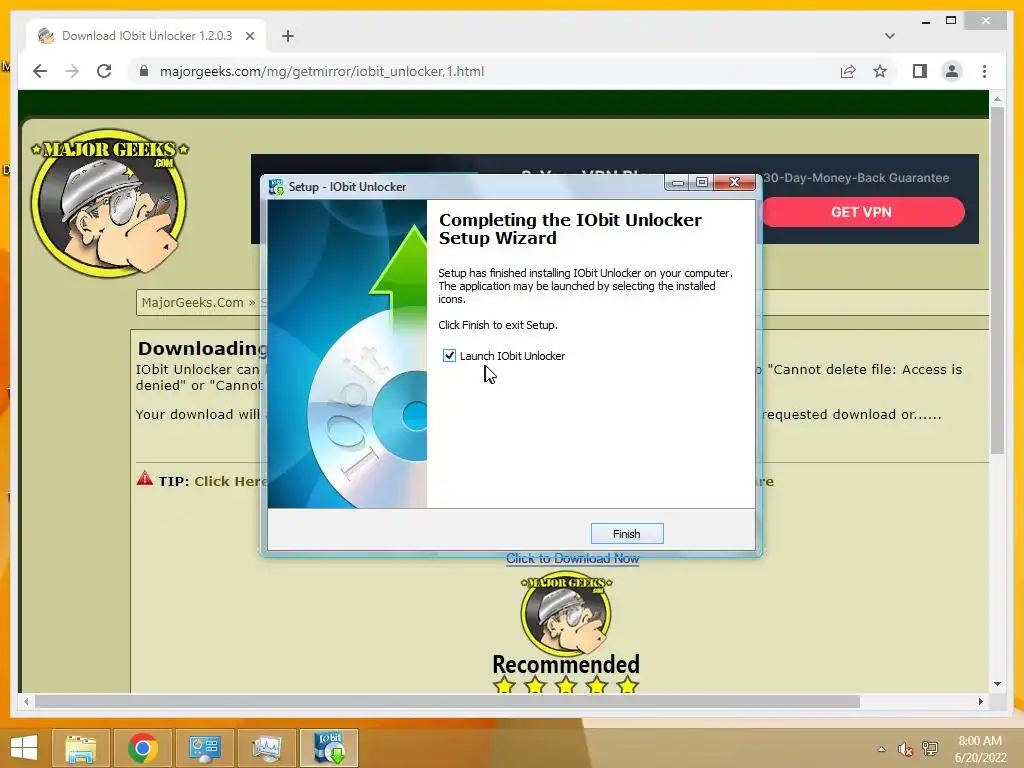This screenshot has height=768, width=1024.
Task: Click the Completing the IObit Unlocker heading
Action: pos(570,229)
